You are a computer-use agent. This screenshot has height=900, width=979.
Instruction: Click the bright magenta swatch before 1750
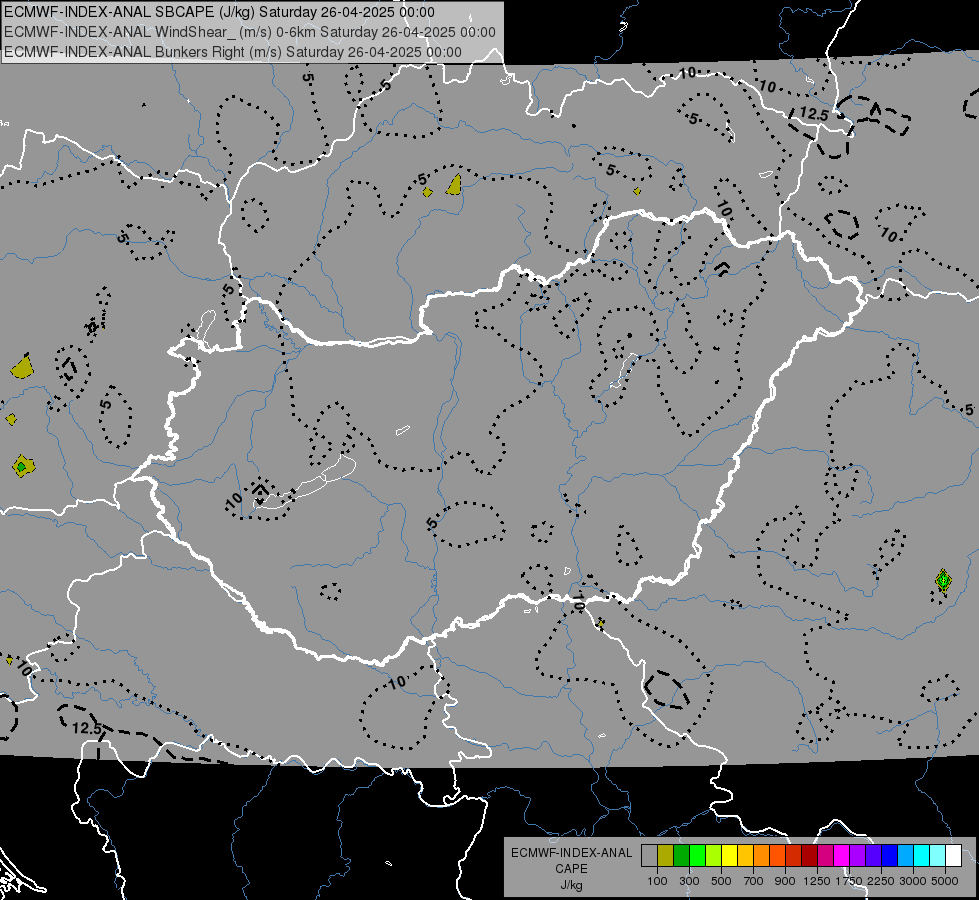(x=842, y=856)
